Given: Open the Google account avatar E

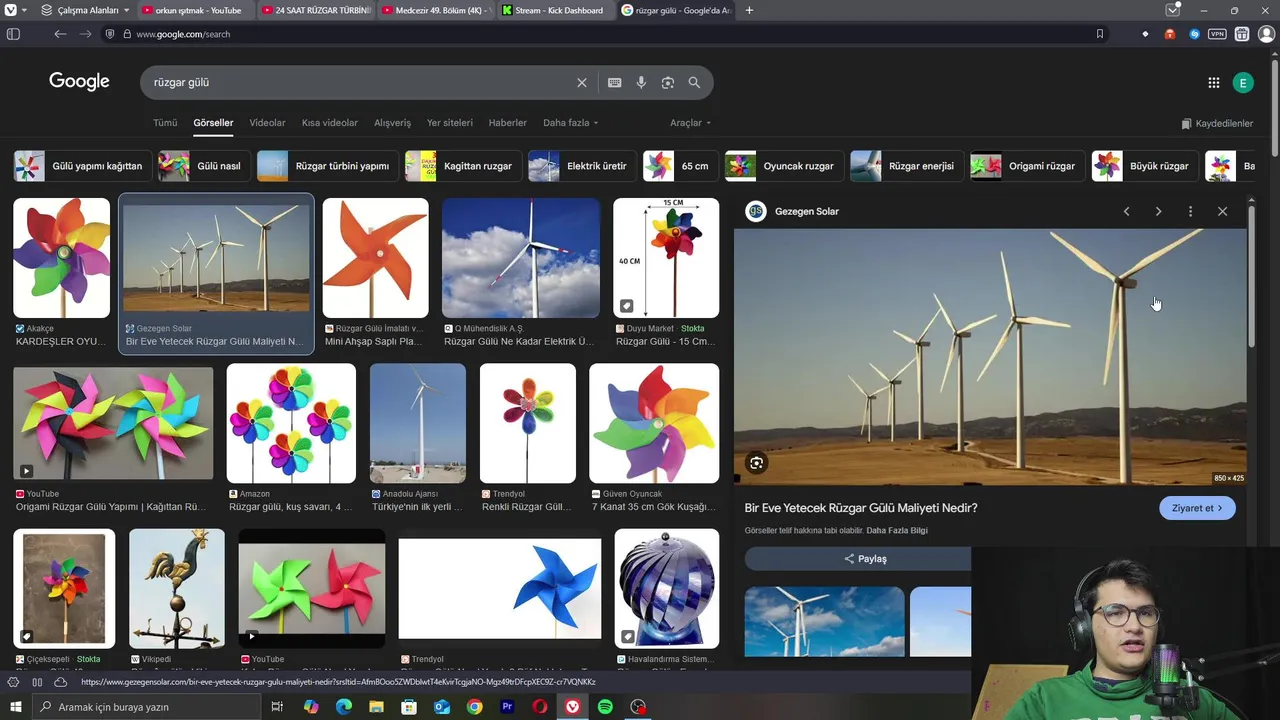Looking at the screenshot, I should click(1243, 83).
